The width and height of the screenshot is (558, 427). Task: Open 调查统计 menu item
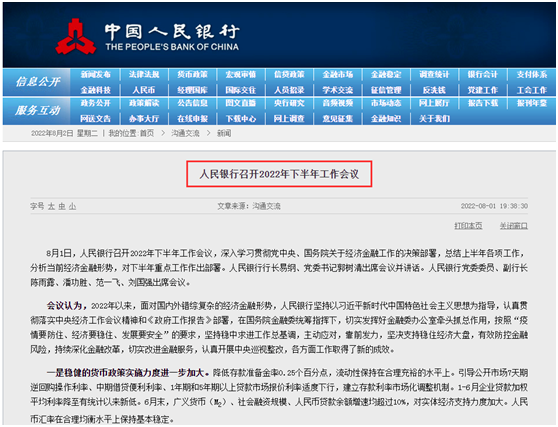(435, 74)
